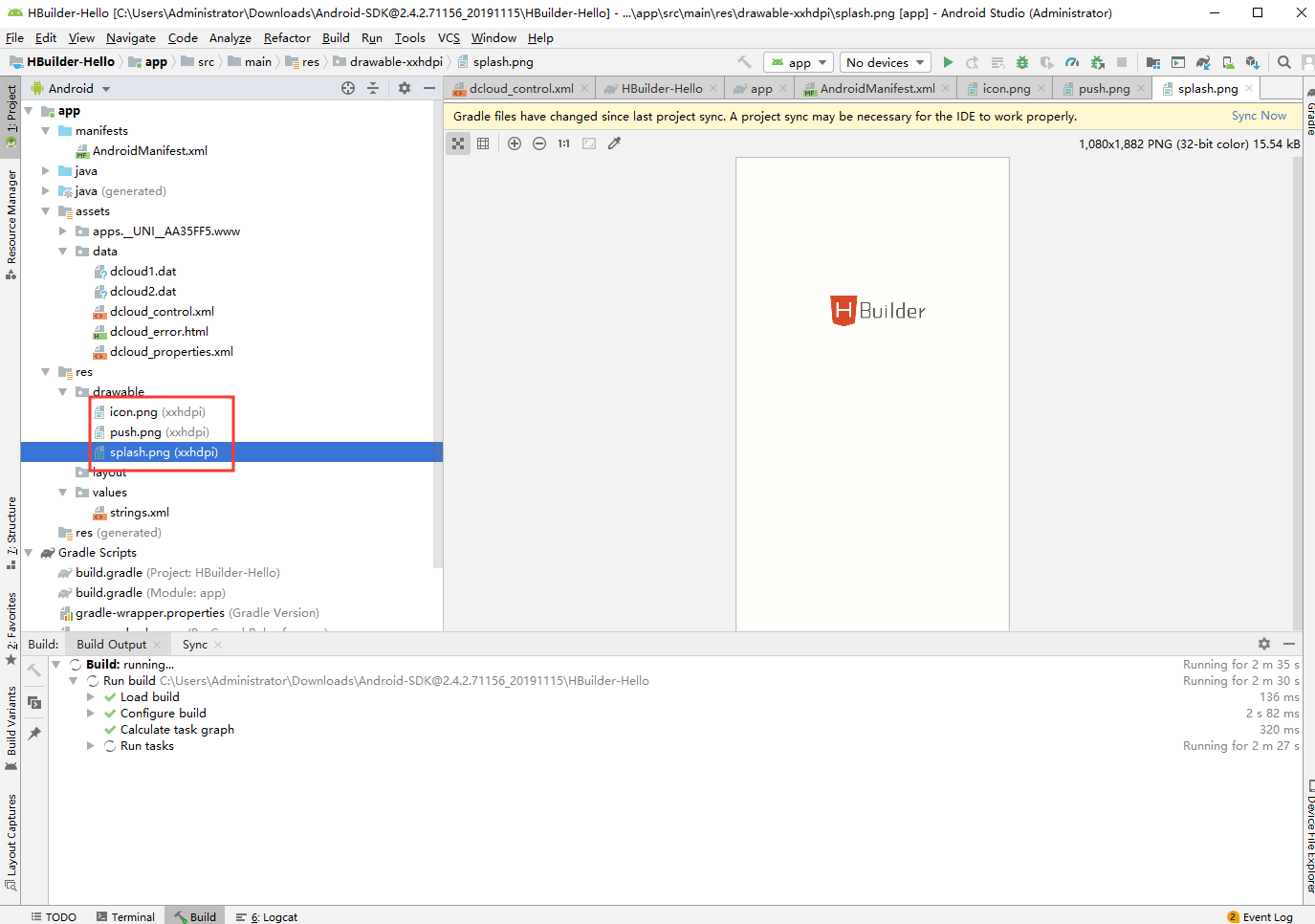This screenshot has height=924, width=1315.
Task: Click the Project Structure toolbar icon
Action: pyautogui.click(x=1153, y=62)
